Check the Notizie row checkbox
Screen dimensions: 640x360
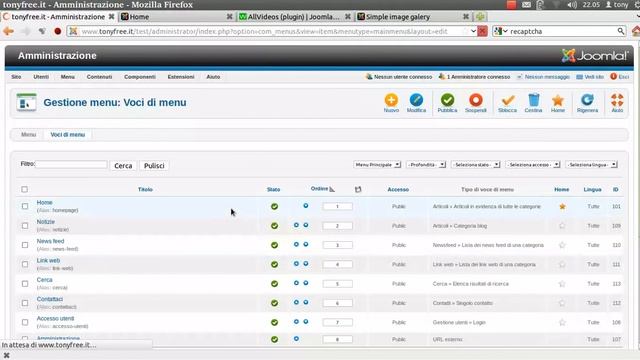(25, 226)
